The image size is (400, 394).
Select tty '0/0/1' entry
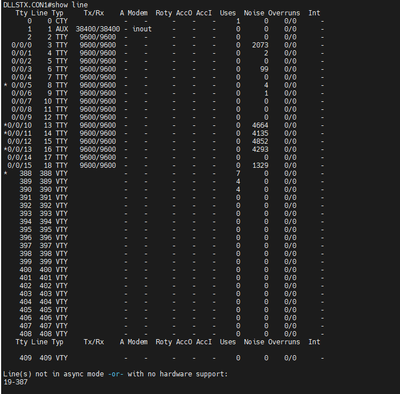point(22,53)
